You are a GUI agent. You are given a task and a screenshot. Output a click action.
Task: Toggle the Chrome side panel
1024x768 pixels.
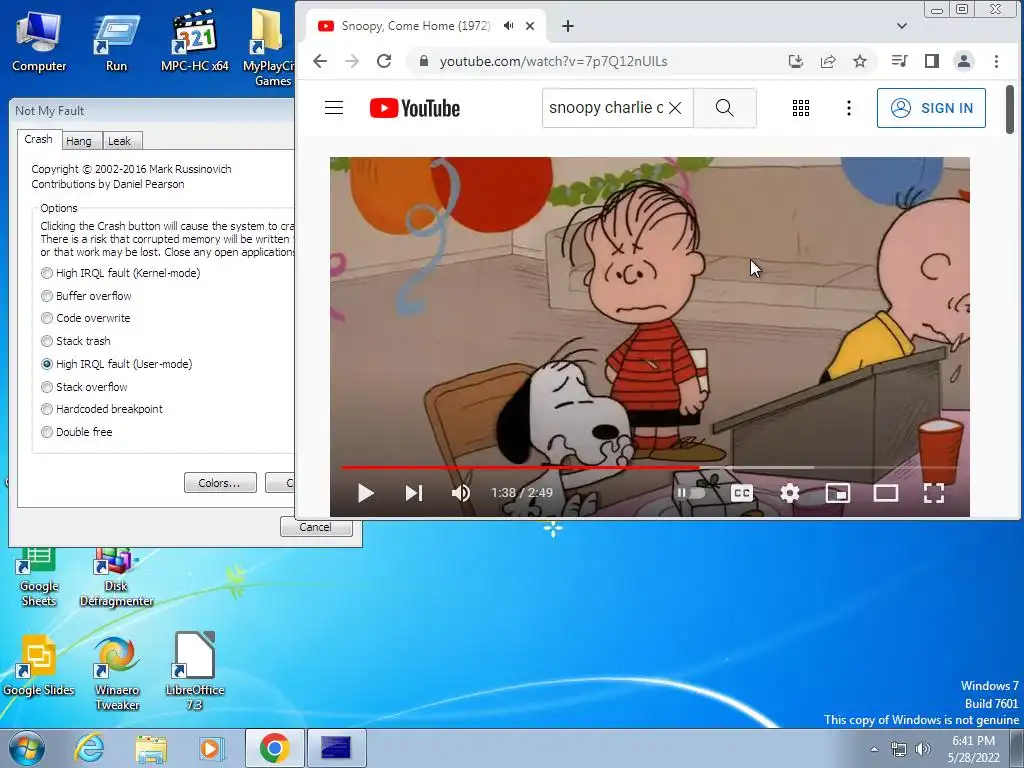pyautogui.click(x=932, y=61)
